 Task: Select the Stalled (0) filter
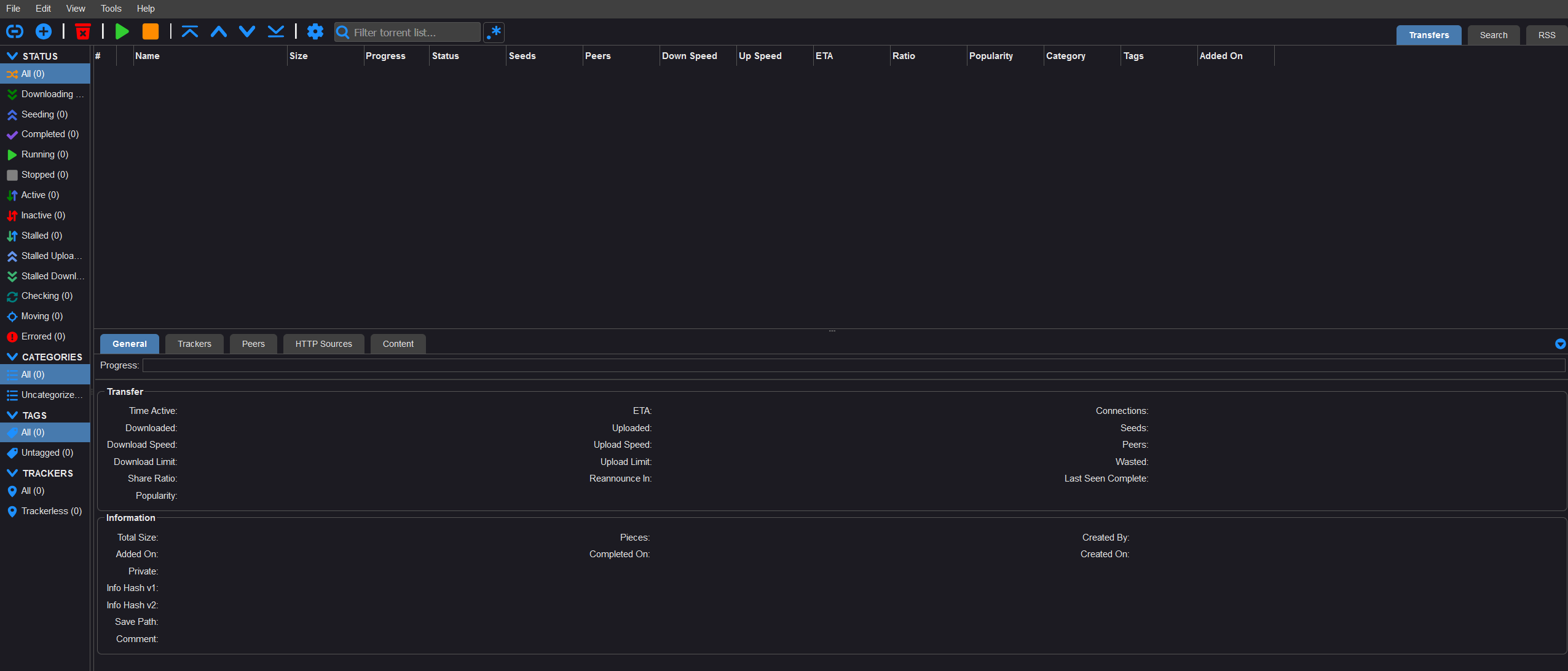(x=45, y=236)
